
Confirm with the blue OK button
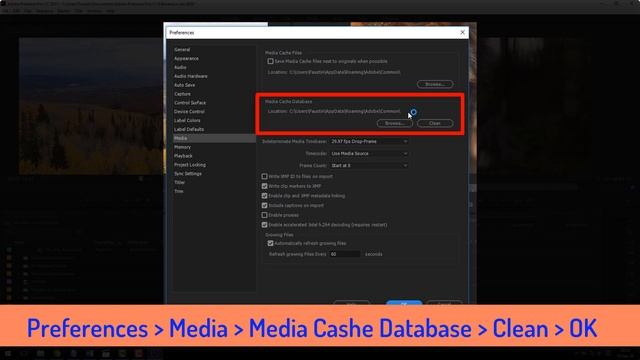tap(404, 303)
